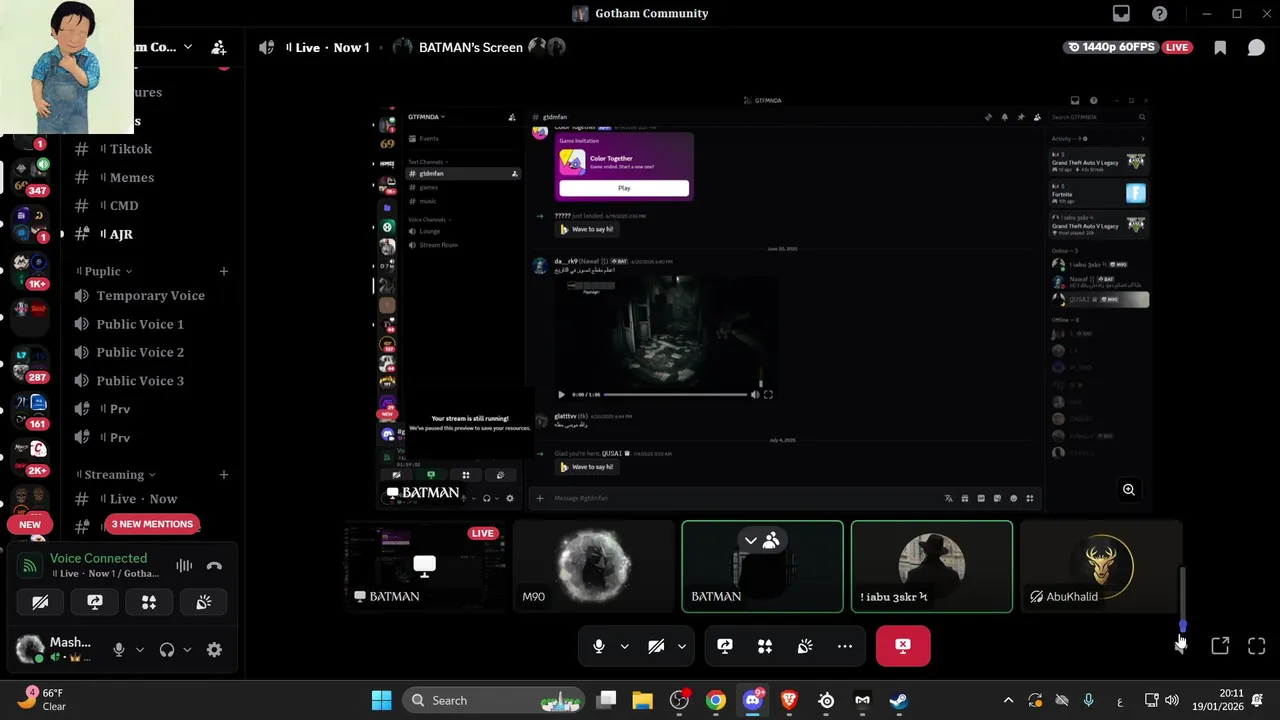Toggle microphone mute in the user panel
1280x720 pixels.
coord(118,650)
